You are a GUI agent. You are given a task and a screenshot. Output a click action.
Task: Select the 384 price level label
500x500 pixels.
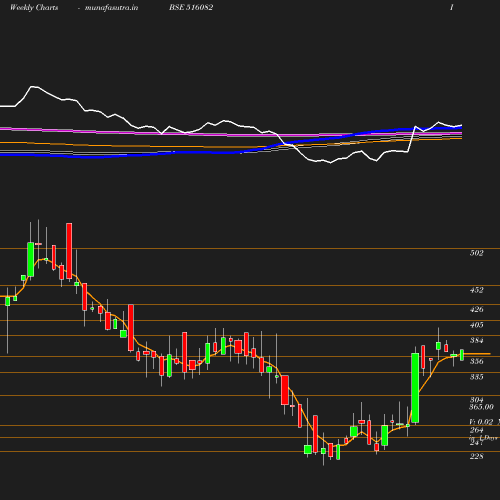(x=476, y=340)
